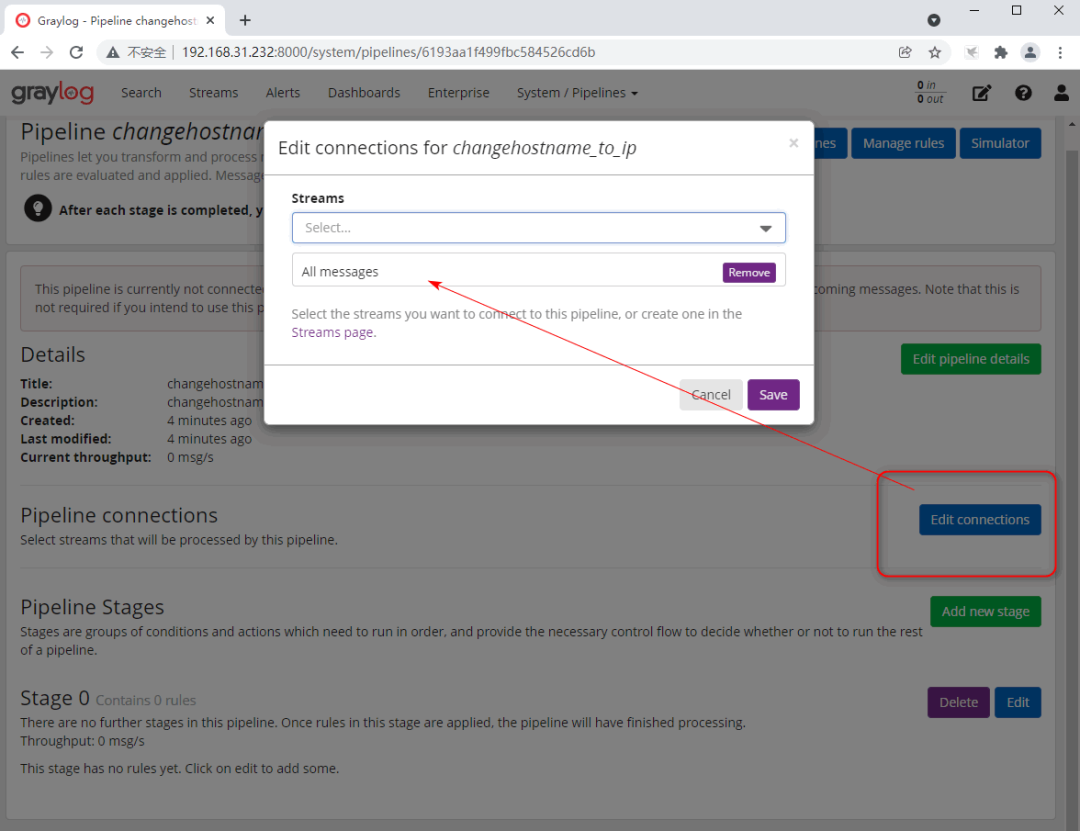The image size is (1080, 831).
Task: Click the browser reload icon
Action: tap(76, 52)
